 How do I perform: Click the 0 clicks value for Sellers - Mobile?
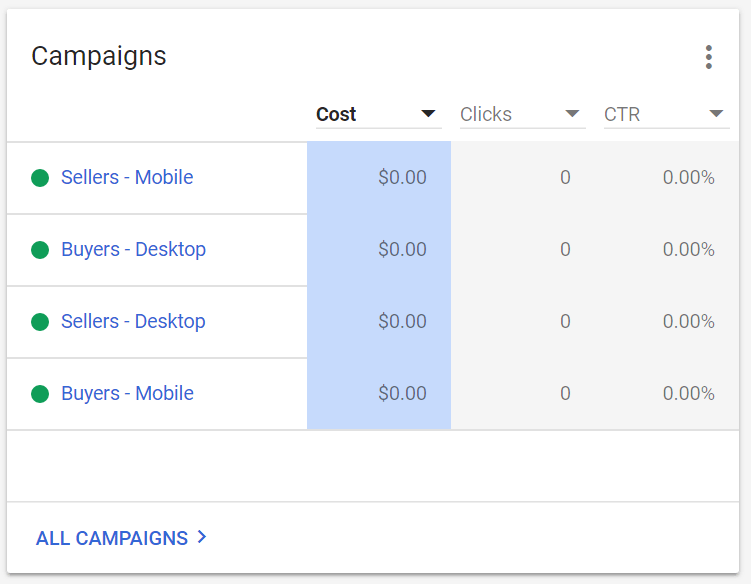[x=565, y=177]
